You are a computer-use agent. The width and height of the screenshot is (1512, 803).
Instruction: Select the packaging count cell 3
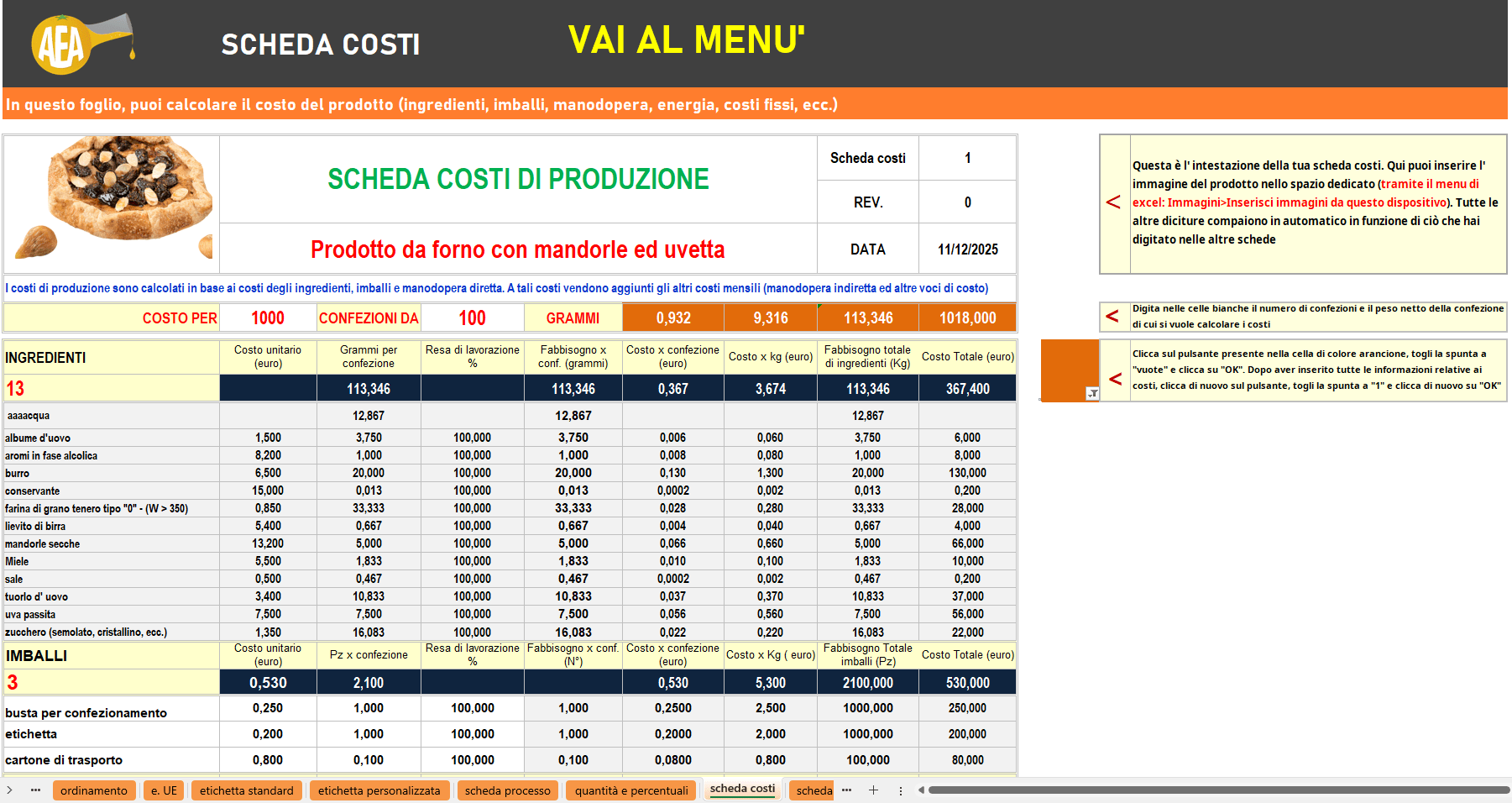(x=111, y=682)
